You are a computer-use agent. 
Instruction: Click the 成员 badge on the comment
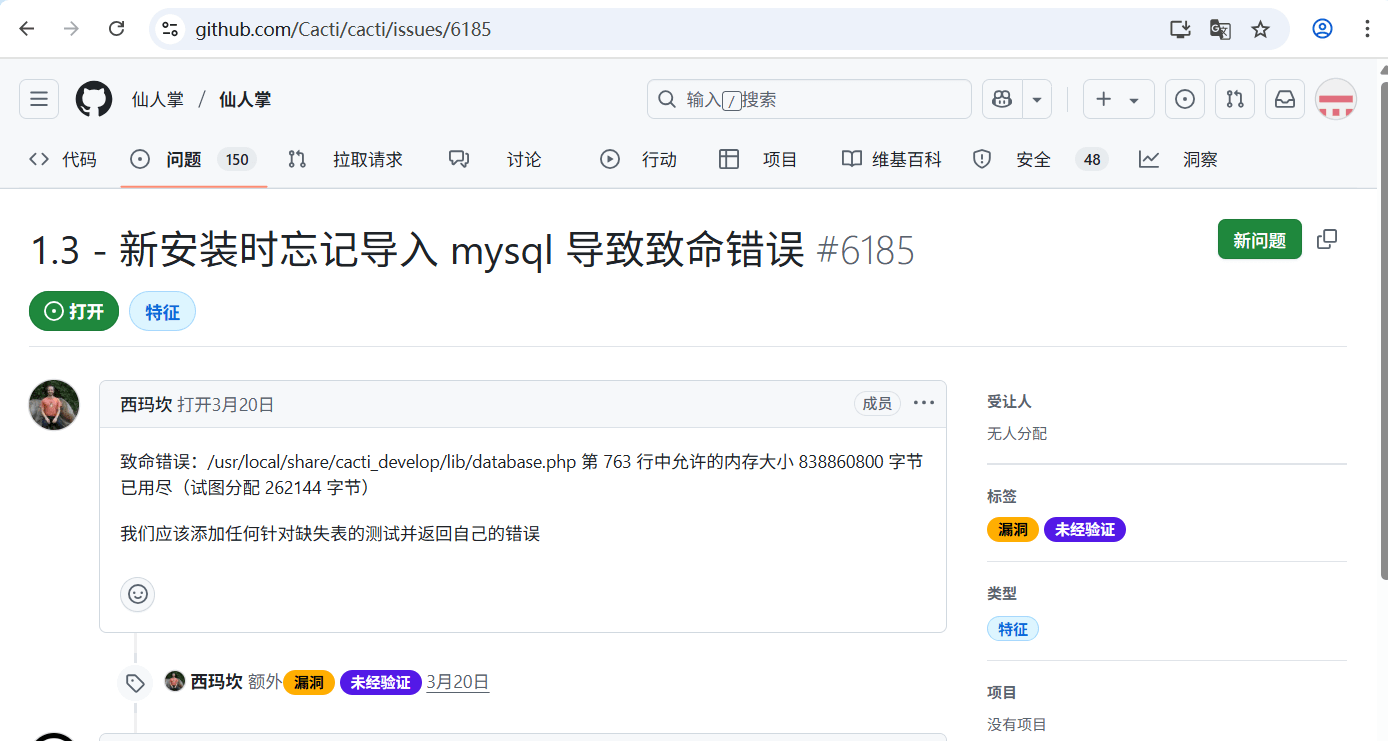point(877,403)
